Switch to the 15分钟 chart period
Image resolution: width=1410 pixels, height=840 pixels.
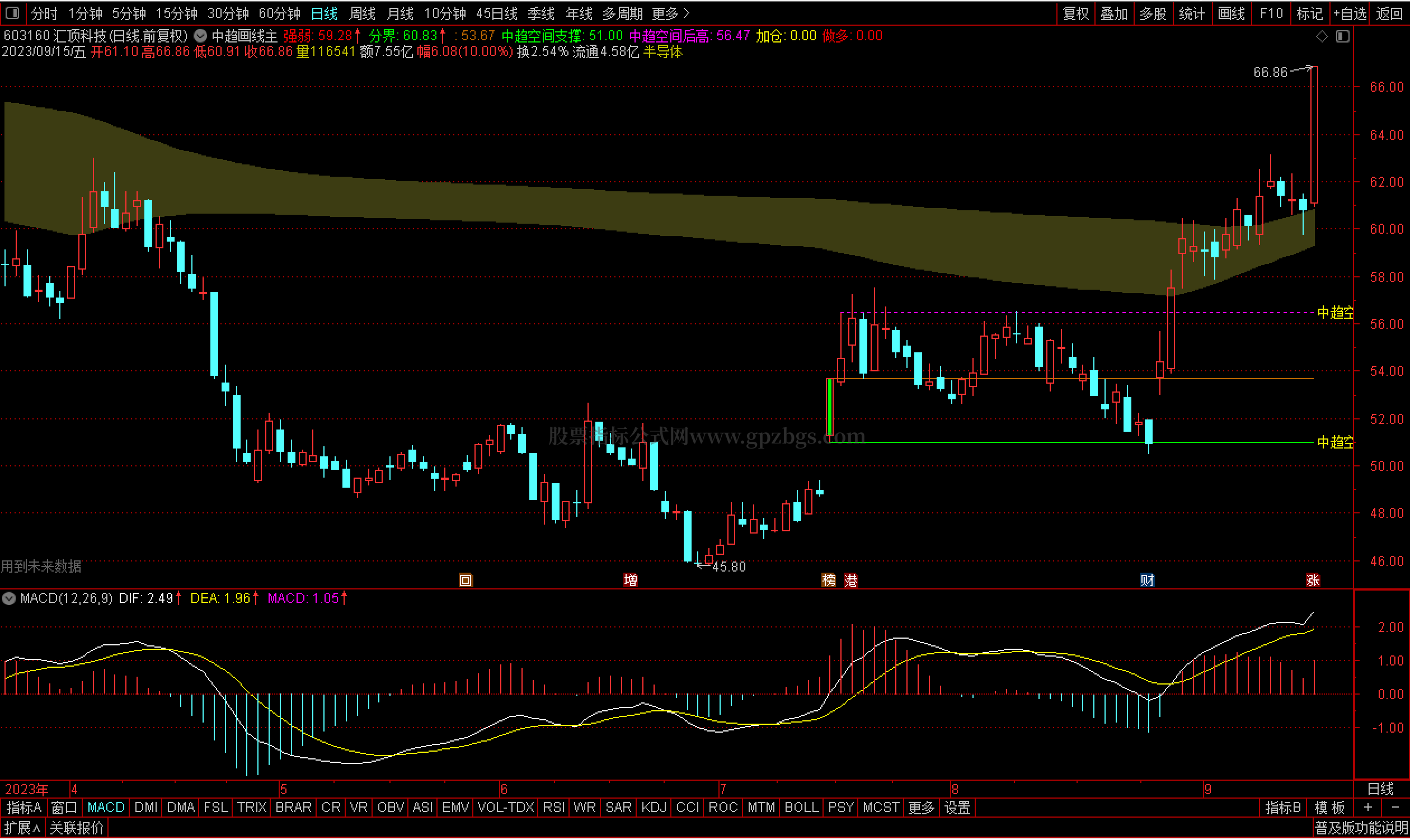177,13
